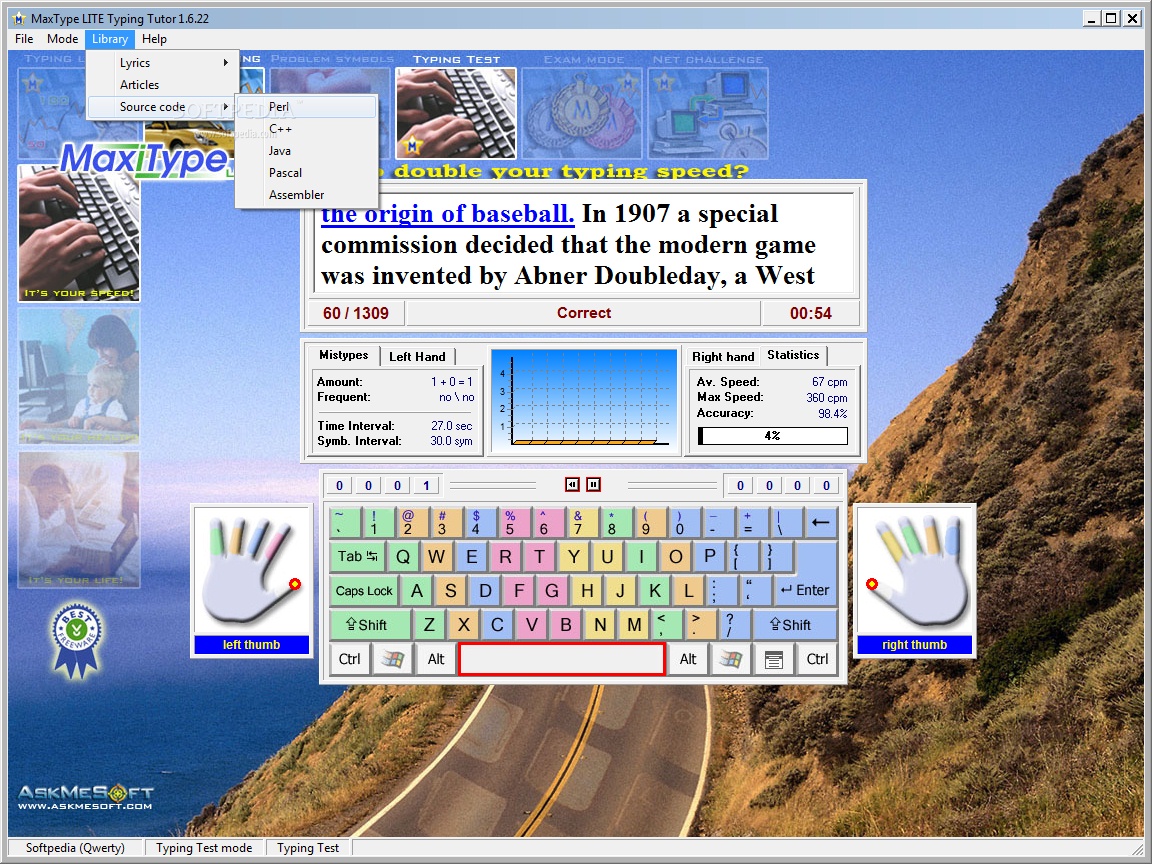Choose Perl source code
1152x864 pixels.
(x=306, y=107)
